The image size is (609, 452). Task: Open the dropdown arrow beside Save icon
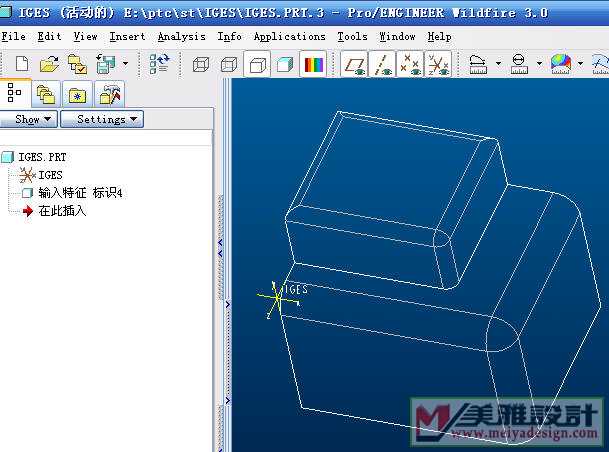click(x=125, y=63)
